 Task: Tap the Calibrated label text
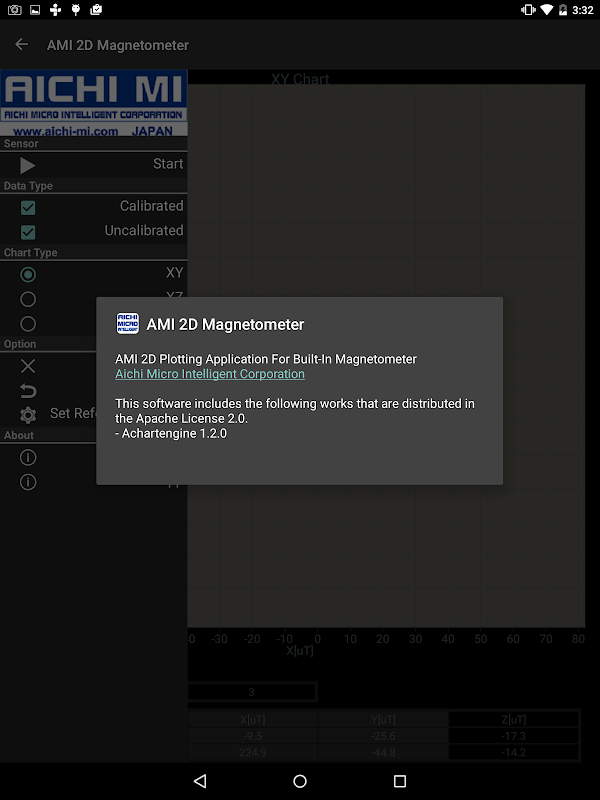(152, 206)
